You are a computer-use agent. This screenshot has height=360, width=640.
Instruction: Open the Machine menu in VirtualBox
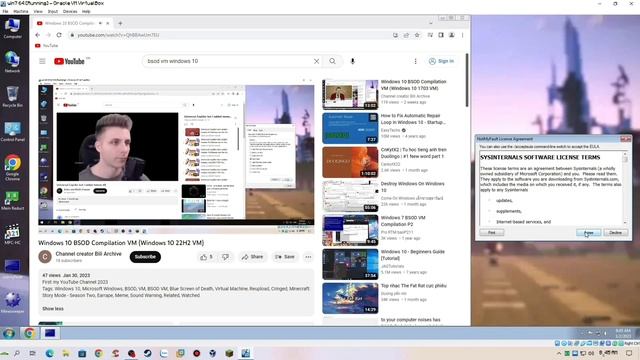(20, 11)
